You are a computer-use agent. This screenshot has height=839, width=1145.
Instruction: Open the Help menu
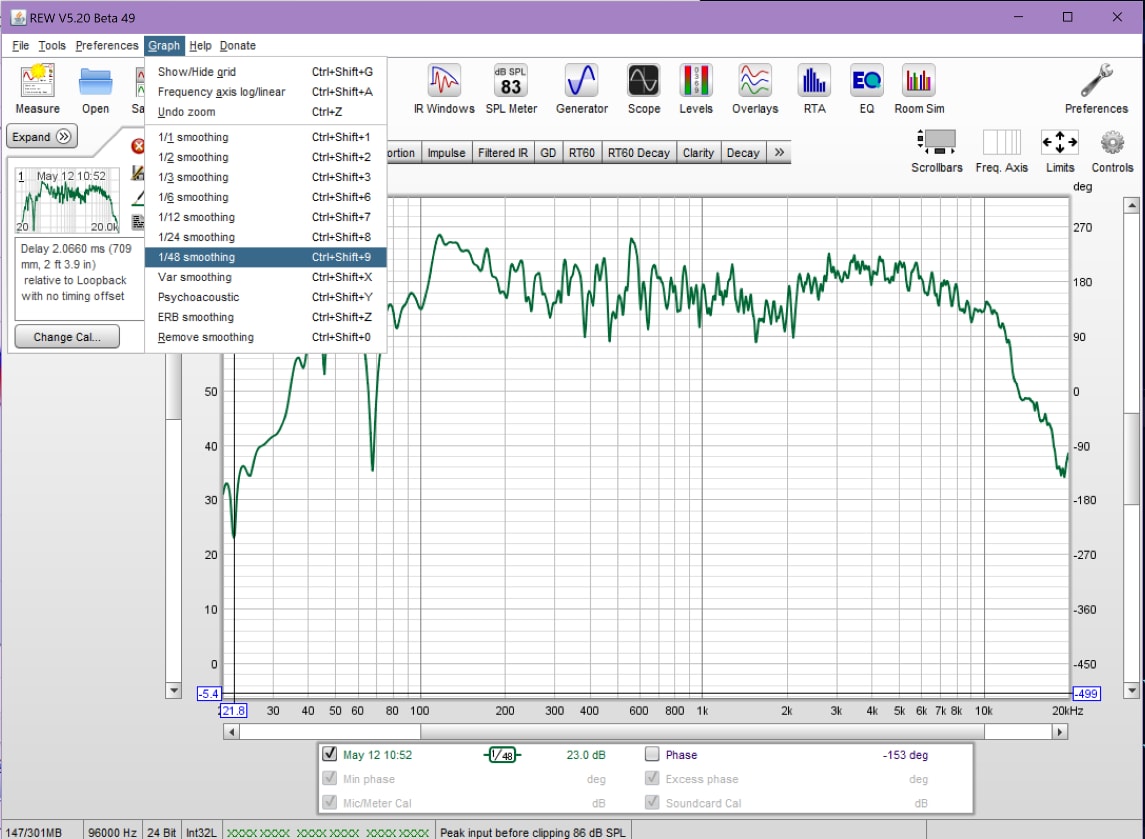tap(200, 45)
